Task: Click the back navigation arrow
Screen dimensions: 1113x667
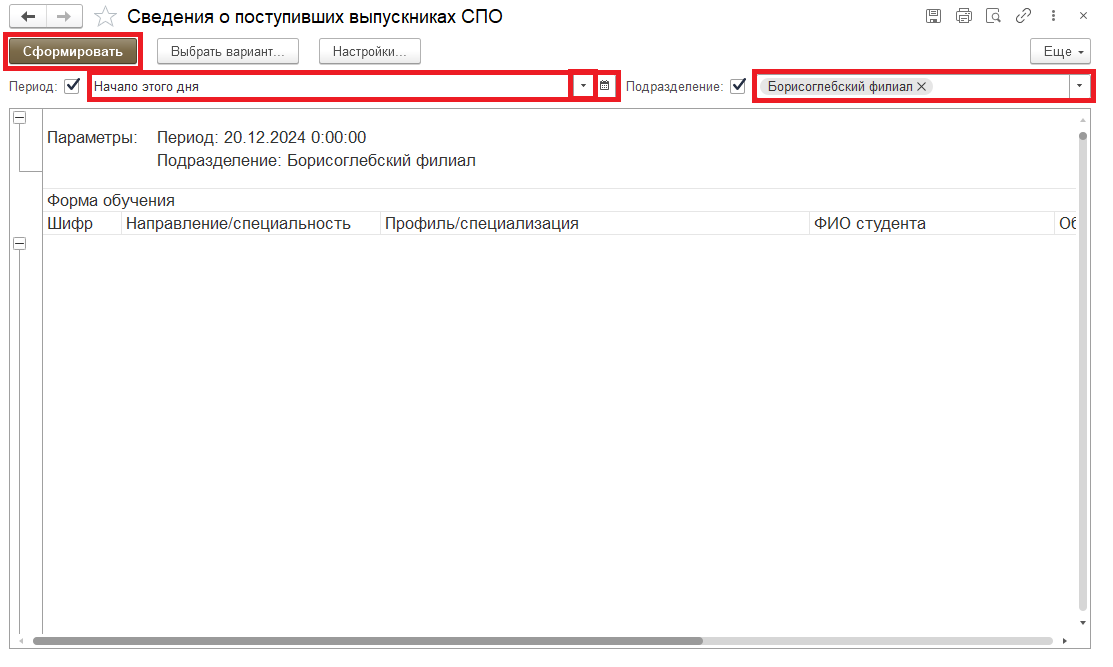Action: (x=28, y=17)
